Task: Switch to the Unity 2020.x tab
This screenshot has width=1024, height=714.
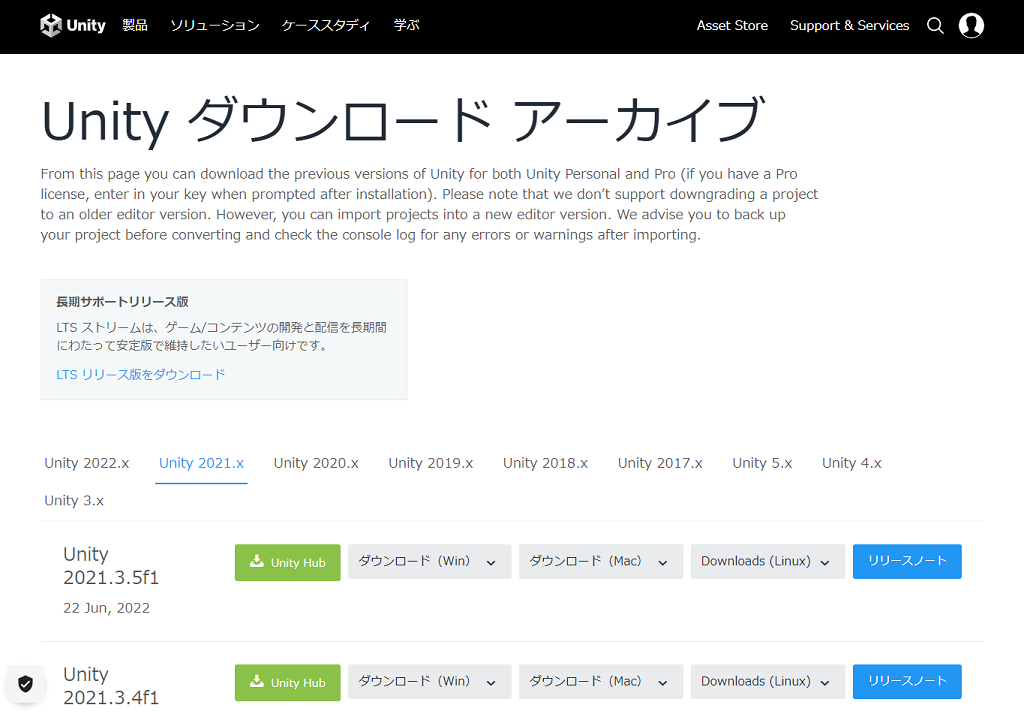Action: tap(316, 463)
